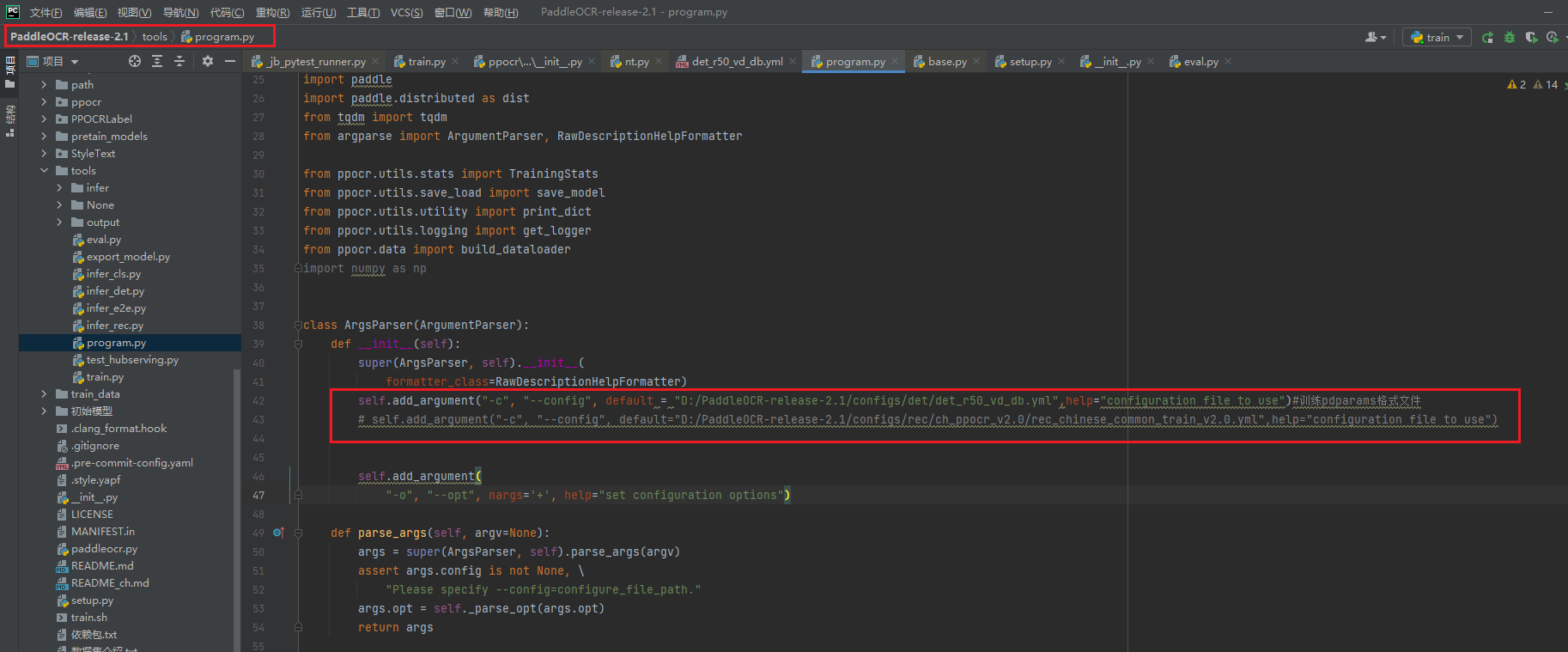The image size is (1568, 652).
Task: Open the 视图(V) menu
Action: point(134,12)
